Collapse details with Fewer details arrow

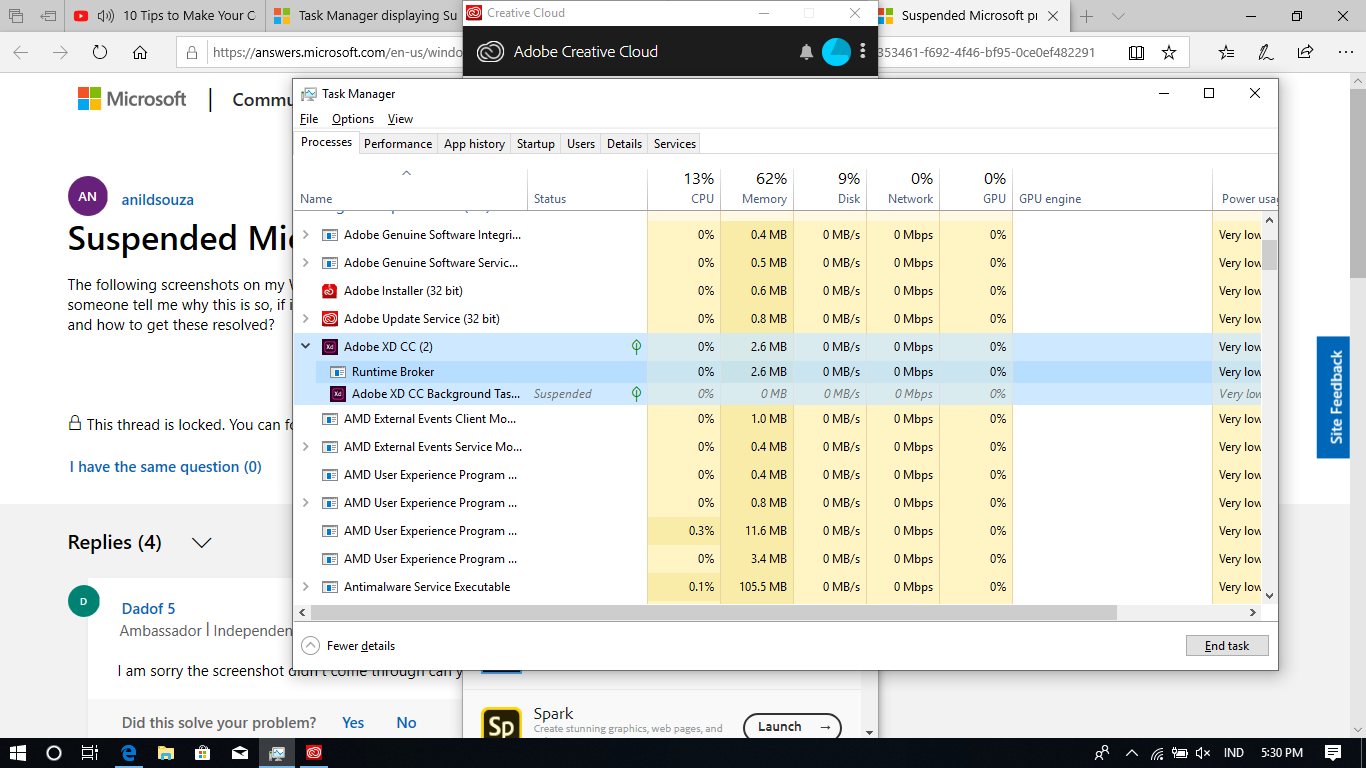click(311, 646)
